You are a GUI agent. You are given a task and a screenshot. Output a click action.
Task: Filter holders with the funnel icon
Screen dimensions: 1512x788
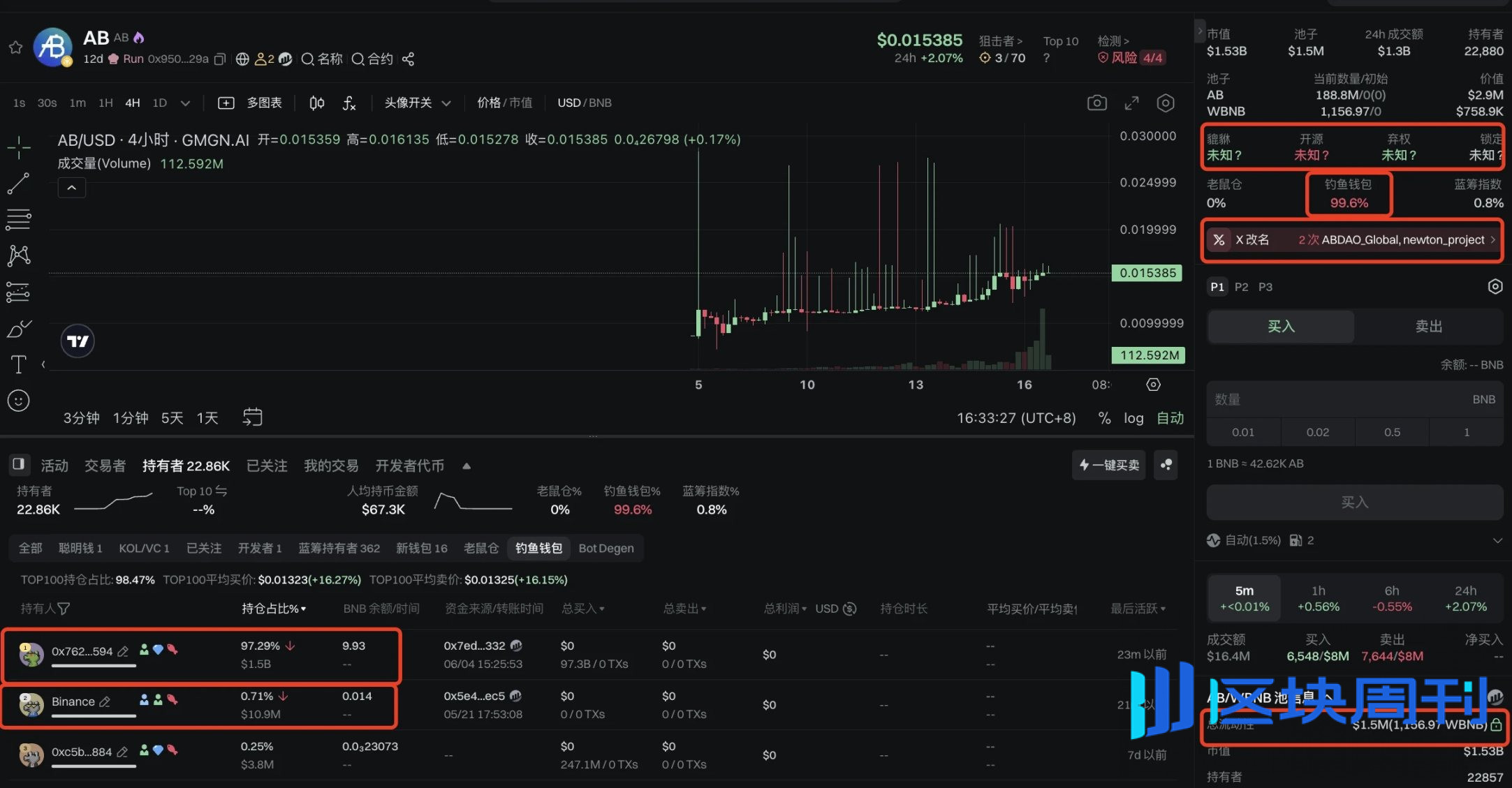(x=64, y=609)
